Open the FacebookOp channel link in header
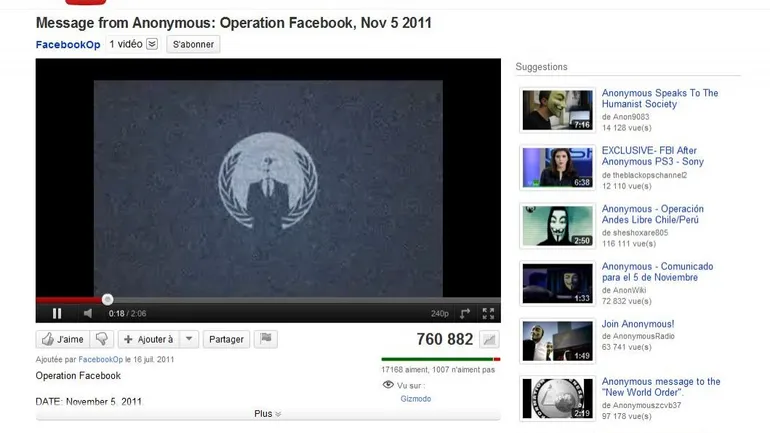This screenshot has height=433, width=770. coord(68,45)
